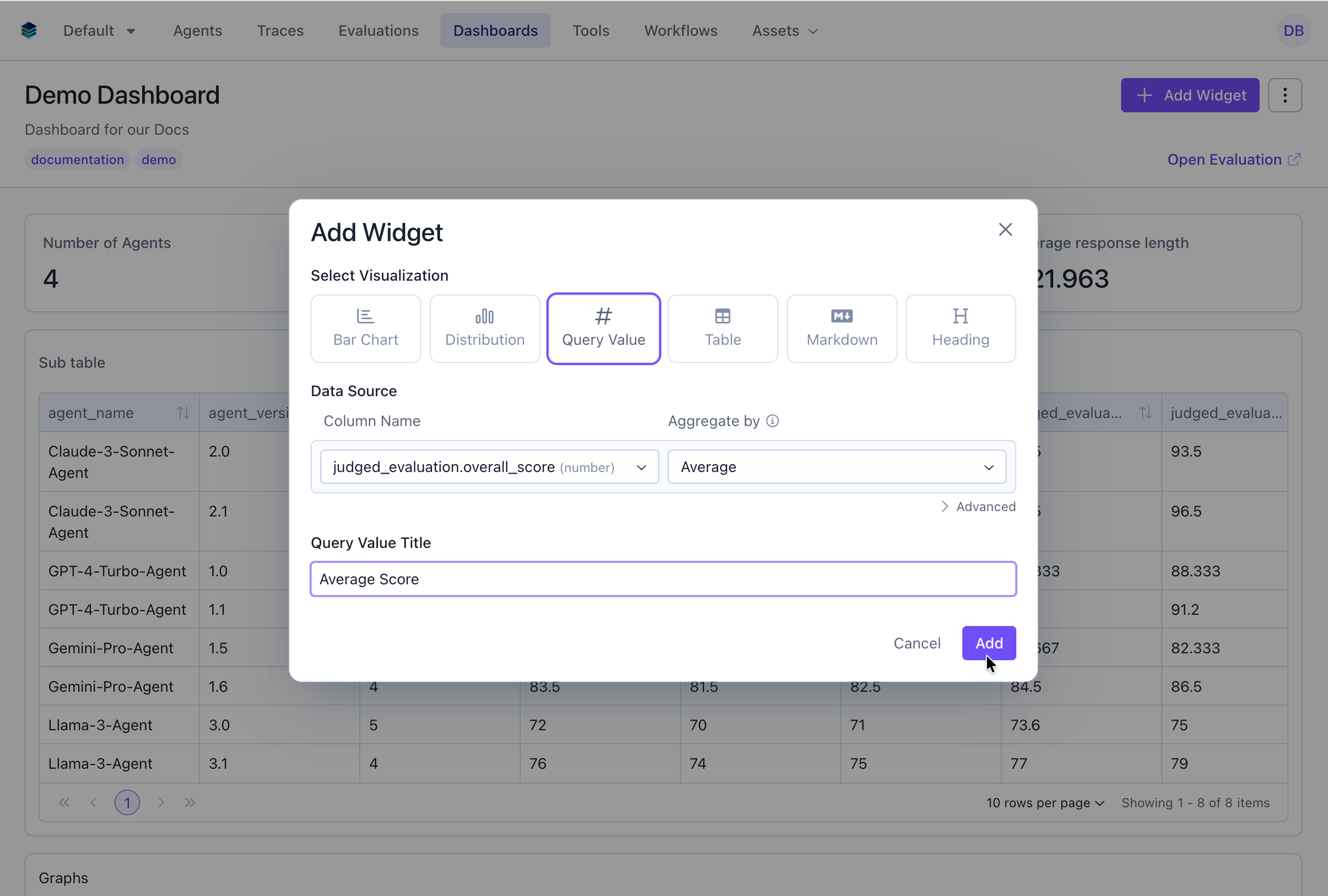Click the workspace logo icon top left
The image size is (1328, 896).
28,30
